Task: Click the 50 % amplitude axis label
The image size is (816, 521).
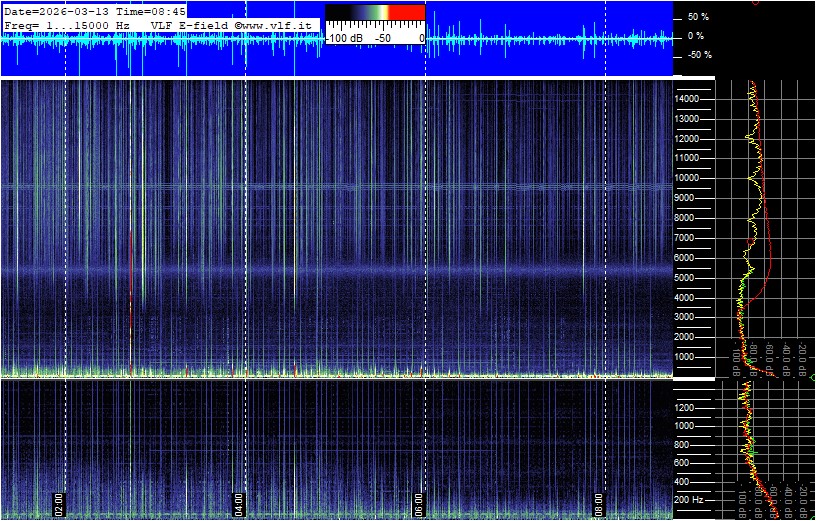Action: coord(697,17)
